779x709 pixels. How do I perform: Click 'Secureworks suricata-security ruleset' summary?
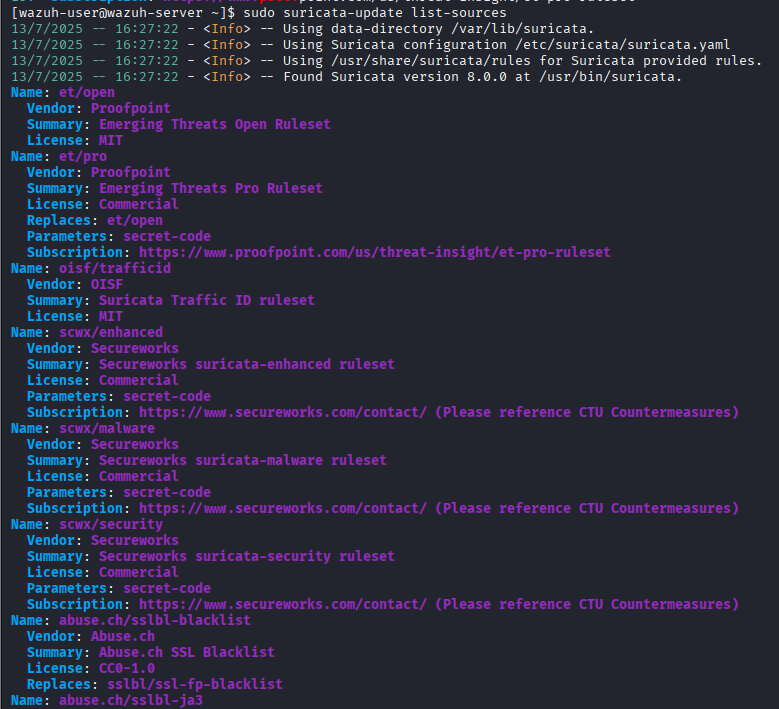coord(246,556)
